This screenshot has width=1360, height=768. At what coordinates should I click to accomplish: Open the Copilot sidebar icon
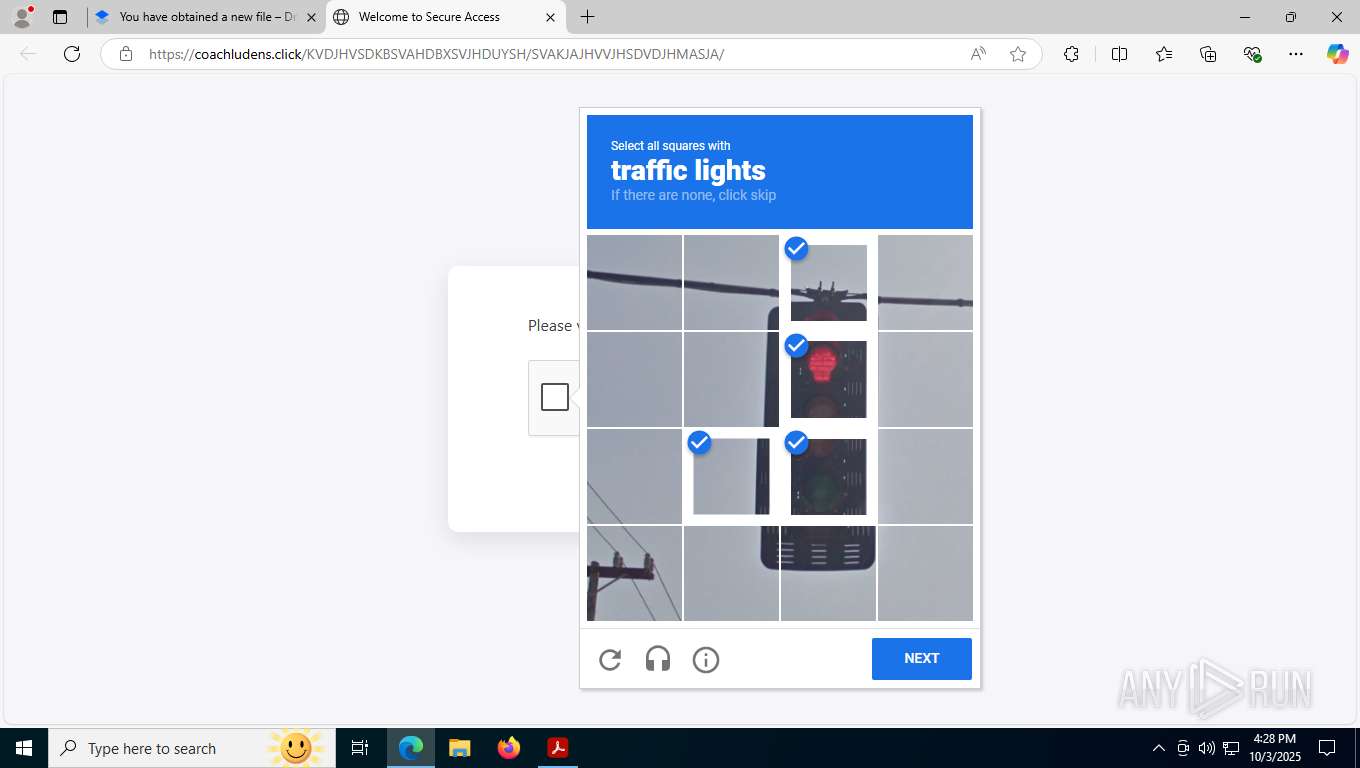pyautogui.click(x=1338, y=54)
